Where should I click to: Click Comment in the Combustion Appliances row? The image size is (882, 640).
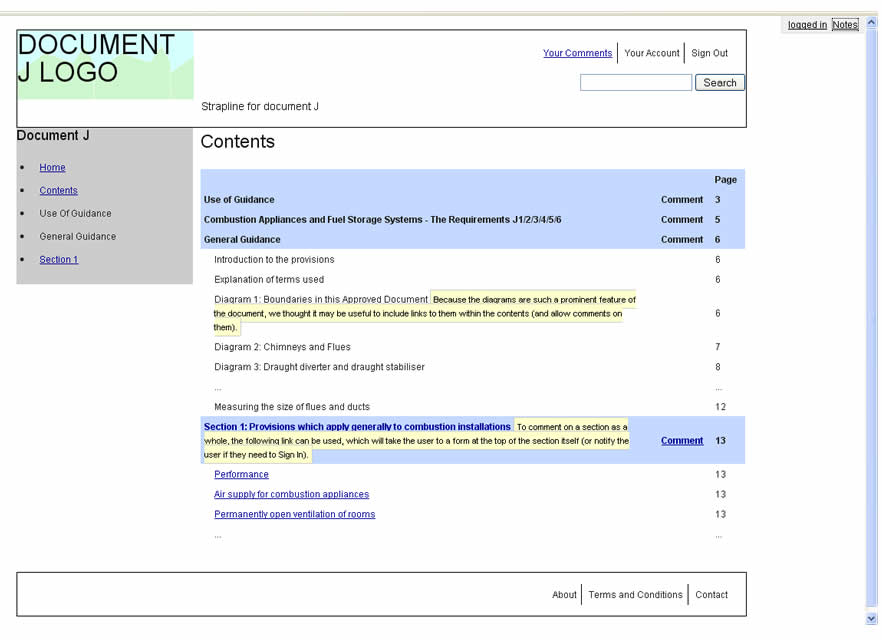[682, 220]
